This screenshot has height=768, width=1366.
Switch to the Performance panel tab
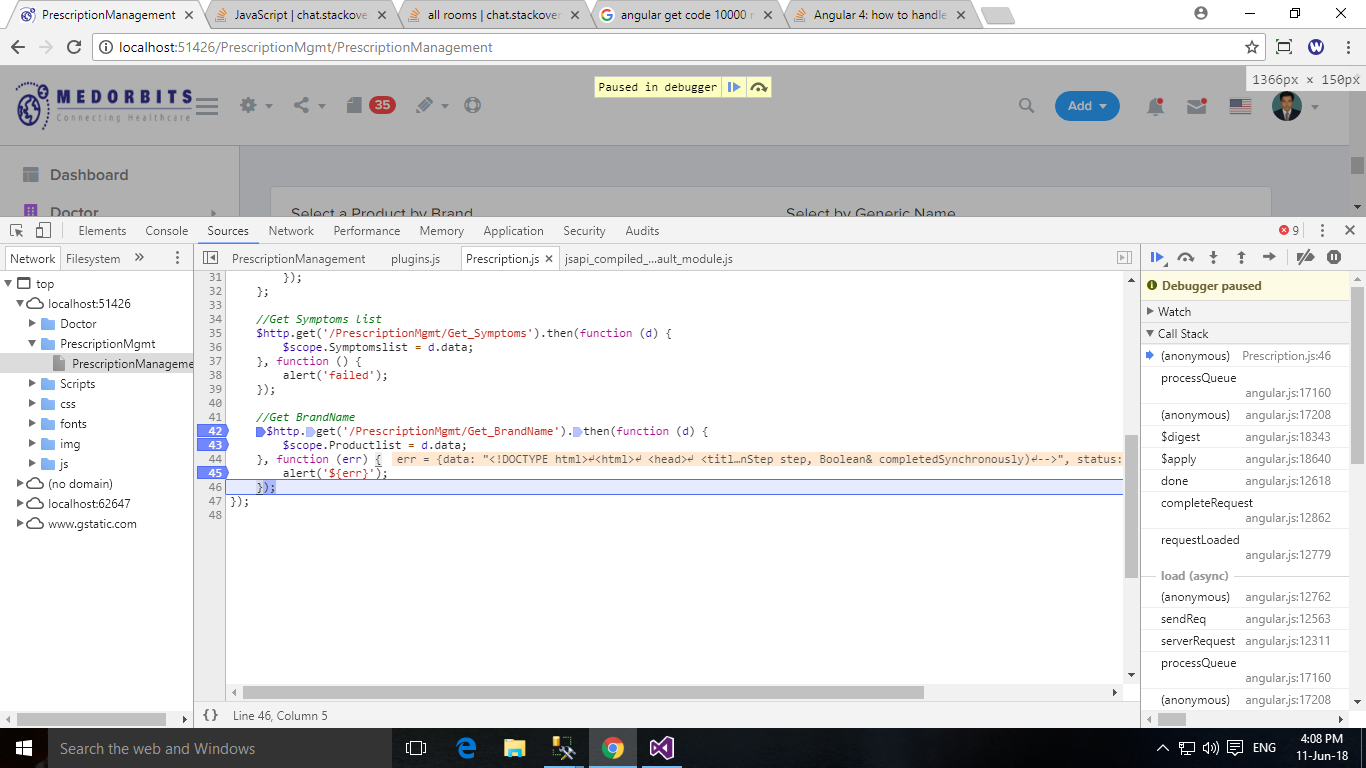click(366, 230)
